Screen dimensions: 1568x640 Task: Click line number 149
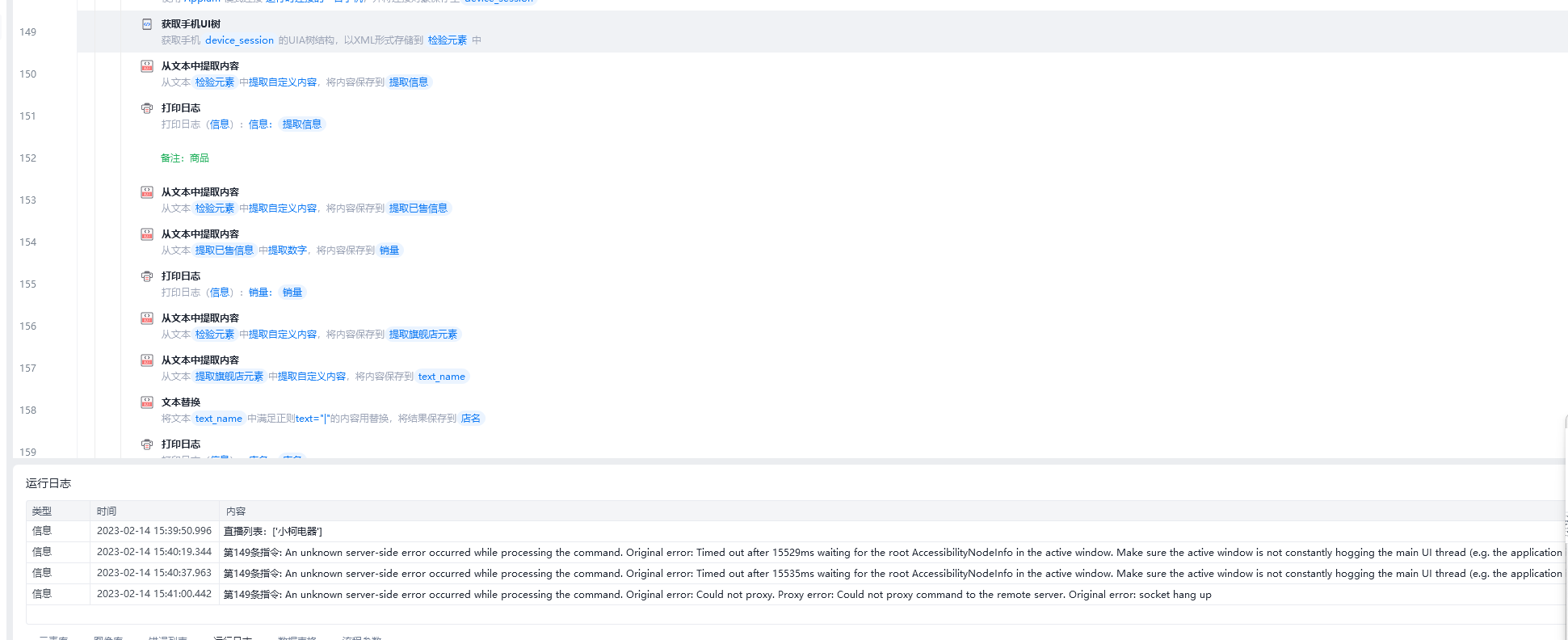(28, 32)
